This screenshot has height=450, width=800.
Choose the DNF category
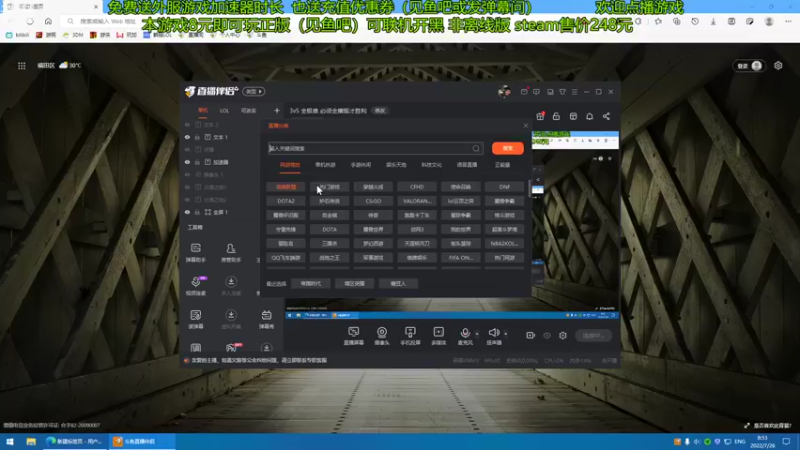click(x=504, y=187)
